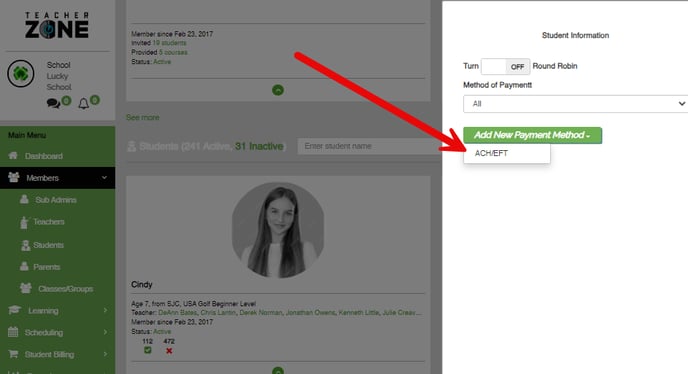Click Cindy's profile photo
Image resolution: width=688 pixels, height=374 pixels.
click(x=278, y=230)
